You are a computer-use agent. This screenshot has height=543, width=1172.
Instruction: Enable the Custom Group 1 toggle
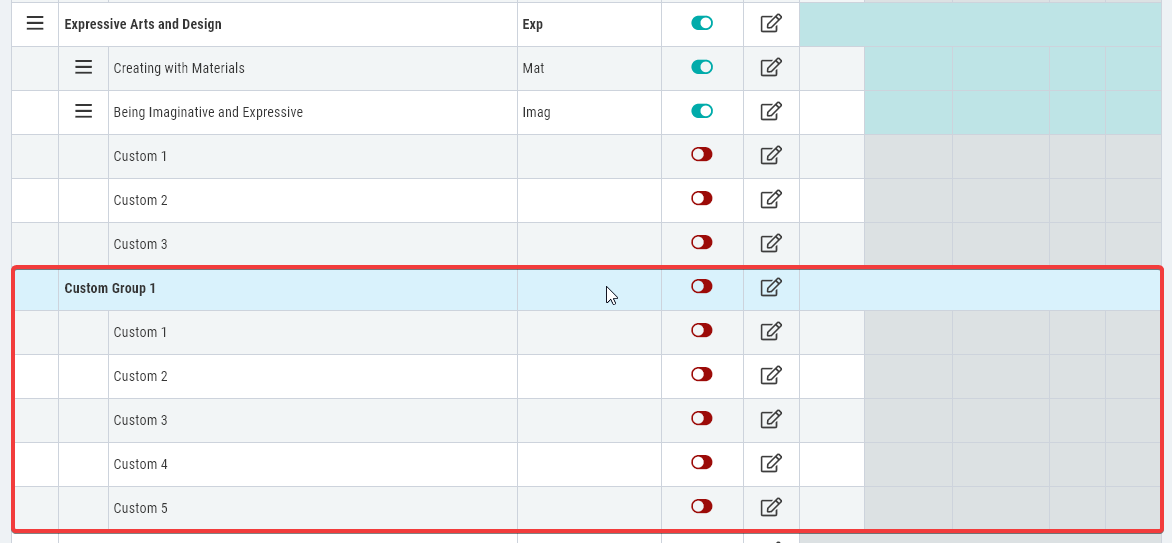(702, 286)
